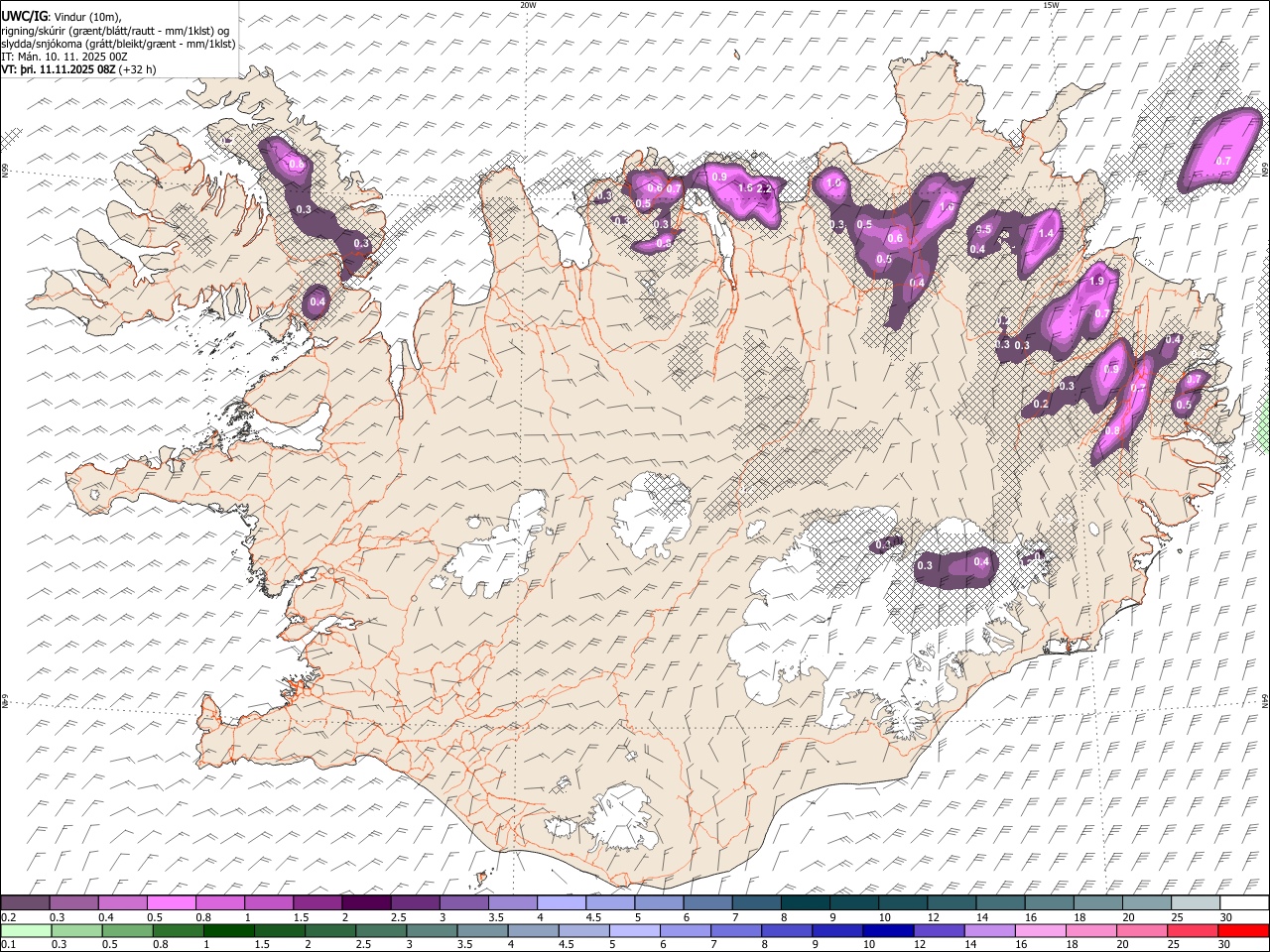Pick the 3 grey-green swatch, lower legend row
Image resolution: width=1270 pixels, height=952 pixels.
click(x=431, y=930)
